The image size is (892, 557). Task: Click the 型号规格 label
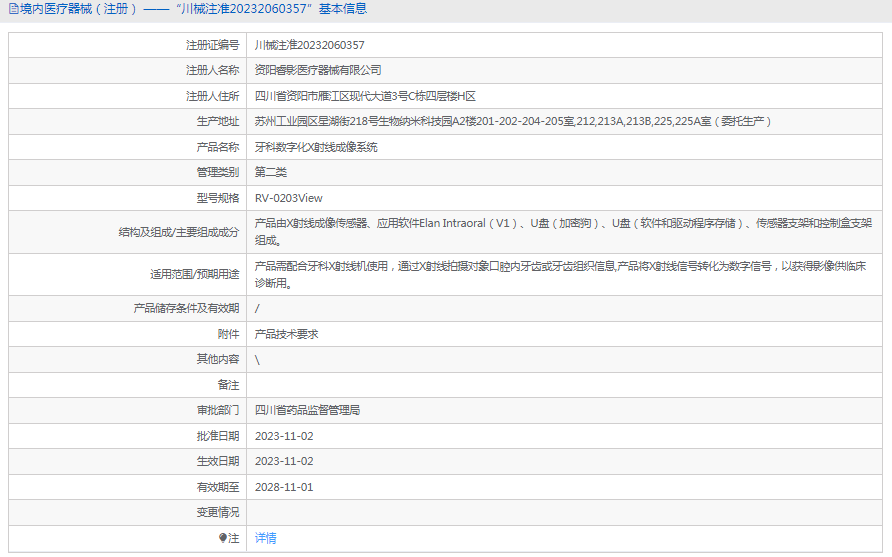pyautogui.click(x=218, y=198)
